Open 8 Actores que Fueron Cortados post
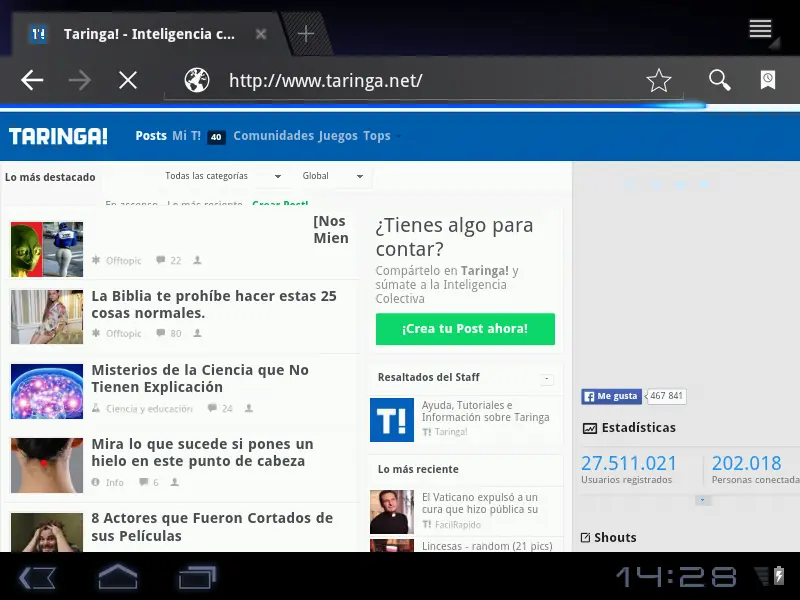Viewport: 800px width, 600px height. (212, 527)
